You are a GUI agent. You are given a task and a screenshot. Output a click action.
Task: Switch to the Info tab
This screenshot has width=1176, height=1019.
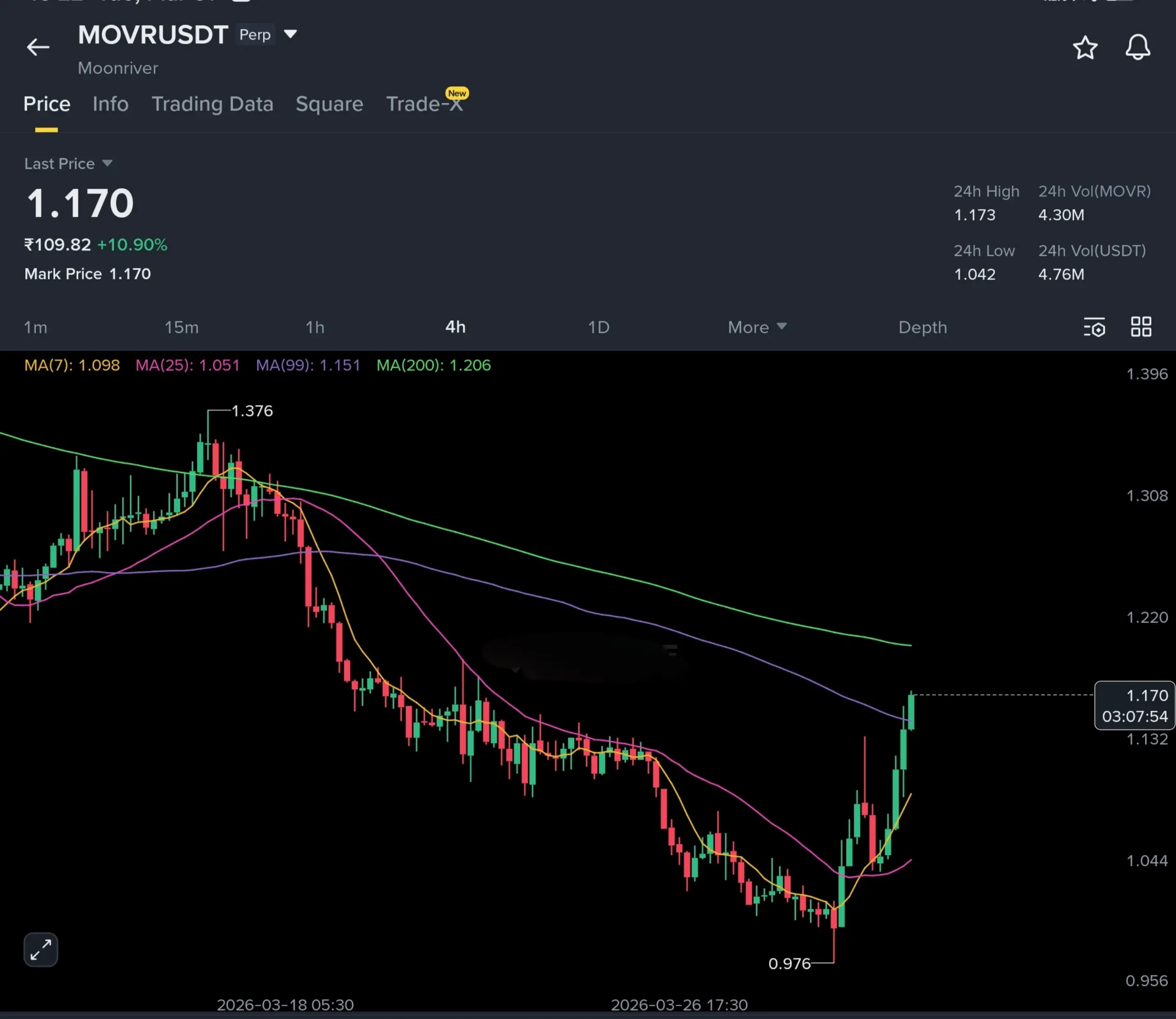[110, 104]
